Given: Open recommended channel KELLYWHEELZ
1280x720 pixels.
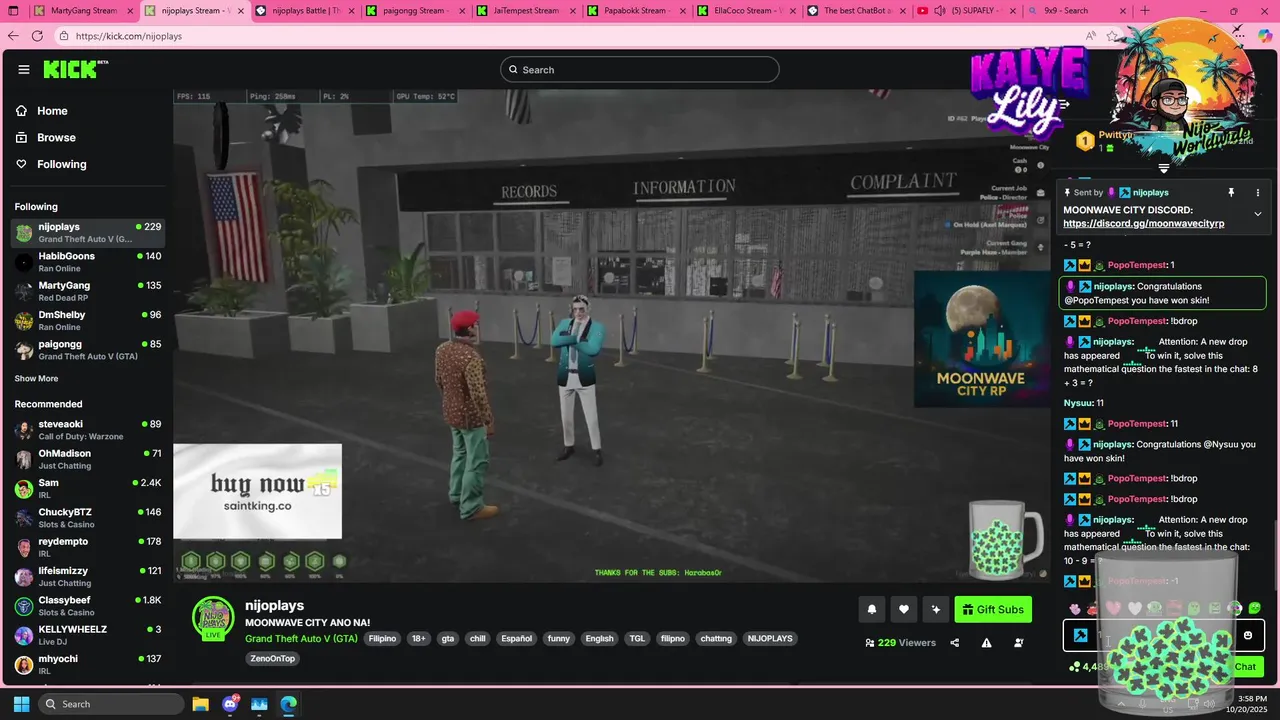Looking at the screenshot, I should (88, 635).
